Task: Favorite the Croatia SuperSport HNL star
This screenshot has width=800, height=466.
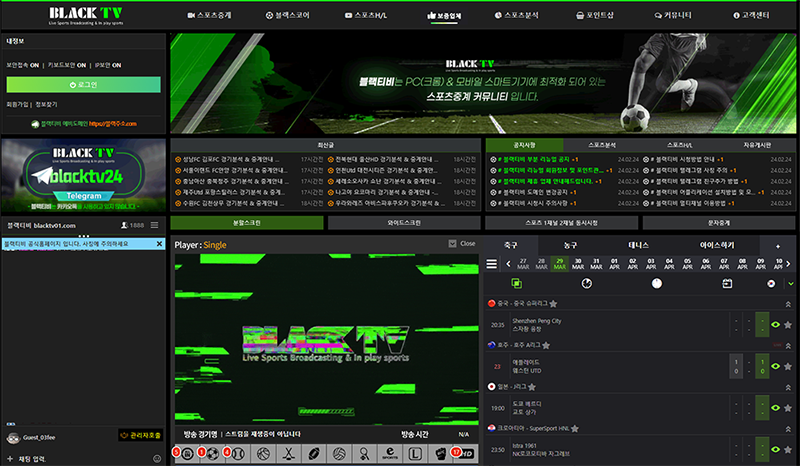Action: [x=575, y=429]
